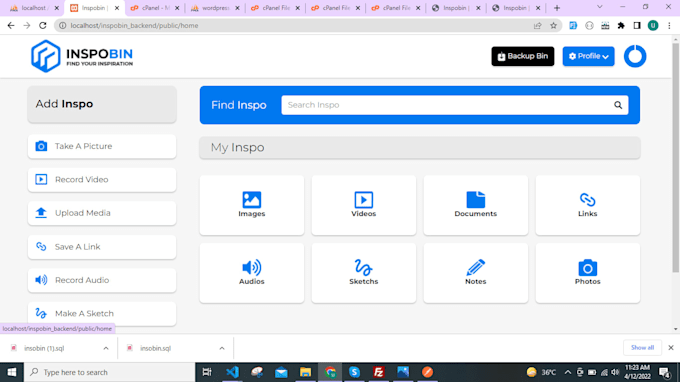Go back in browser history
The height and width of the screenshot is (382, 680).
(11, 26)
